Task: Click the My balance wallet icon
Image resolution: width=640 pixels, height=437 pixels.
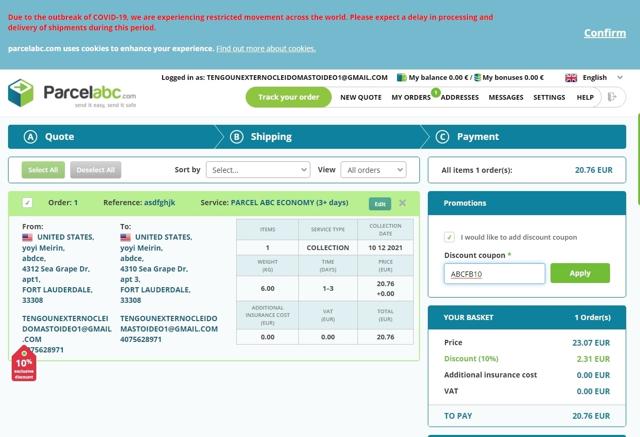Action: coord(402,78)
